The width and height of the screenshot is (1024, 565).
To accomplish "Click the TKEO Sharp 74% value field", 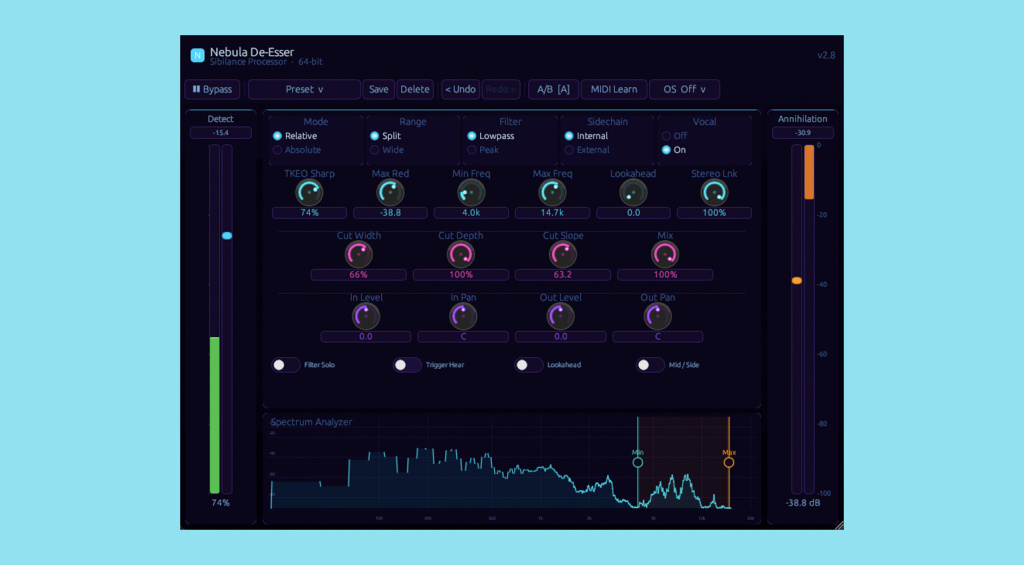I will click(309, 213).
